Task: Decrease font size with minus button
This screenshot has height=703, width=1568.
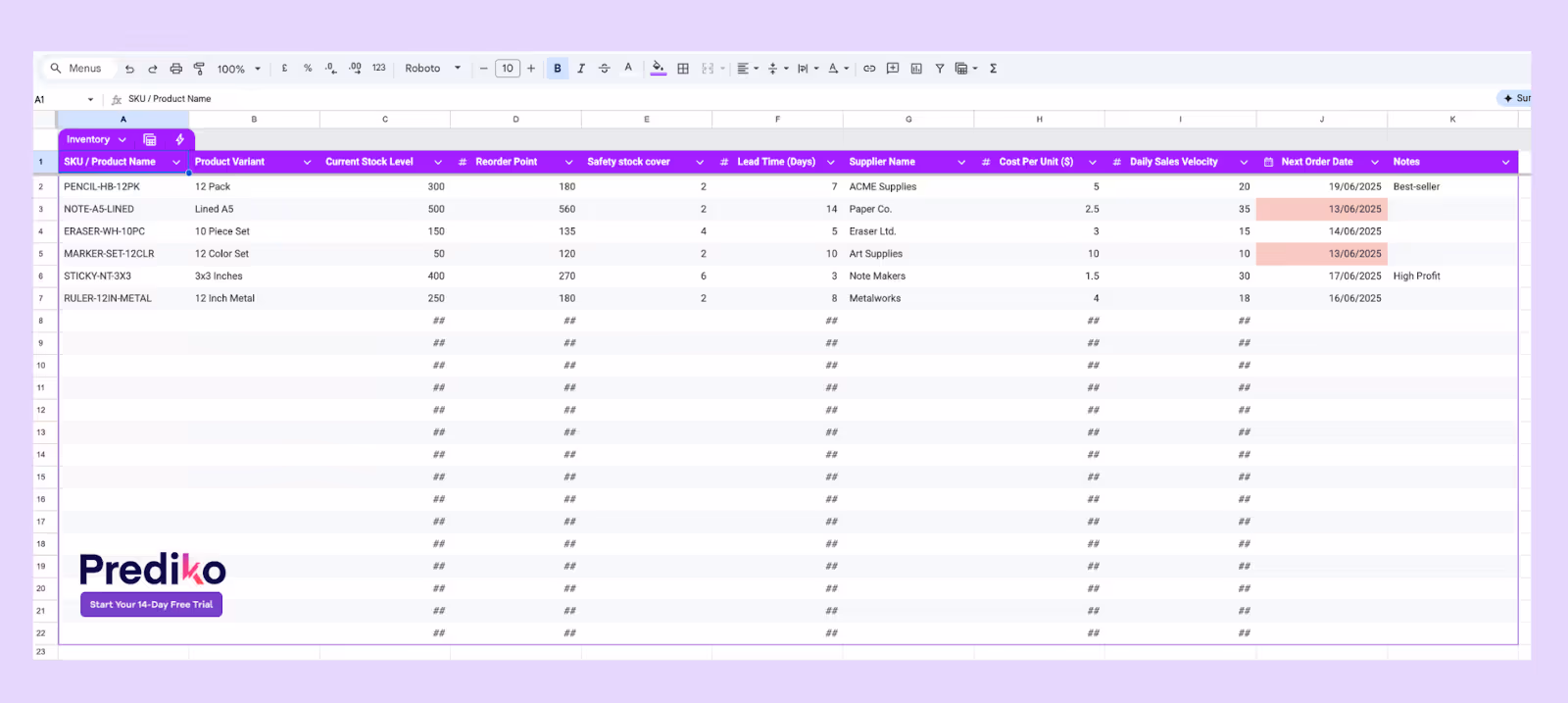Action: tap(484, 69)
